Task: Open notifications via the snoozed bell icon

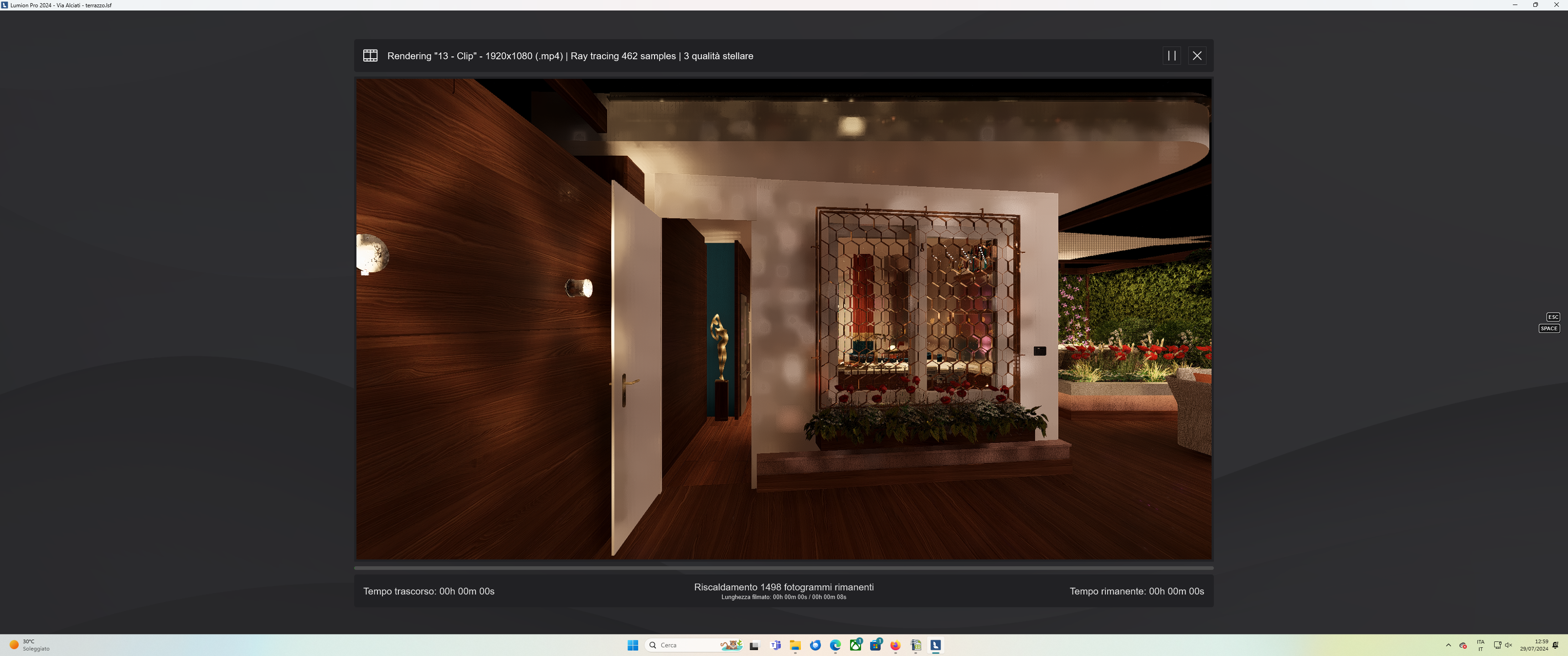Action: [1555, 645]
